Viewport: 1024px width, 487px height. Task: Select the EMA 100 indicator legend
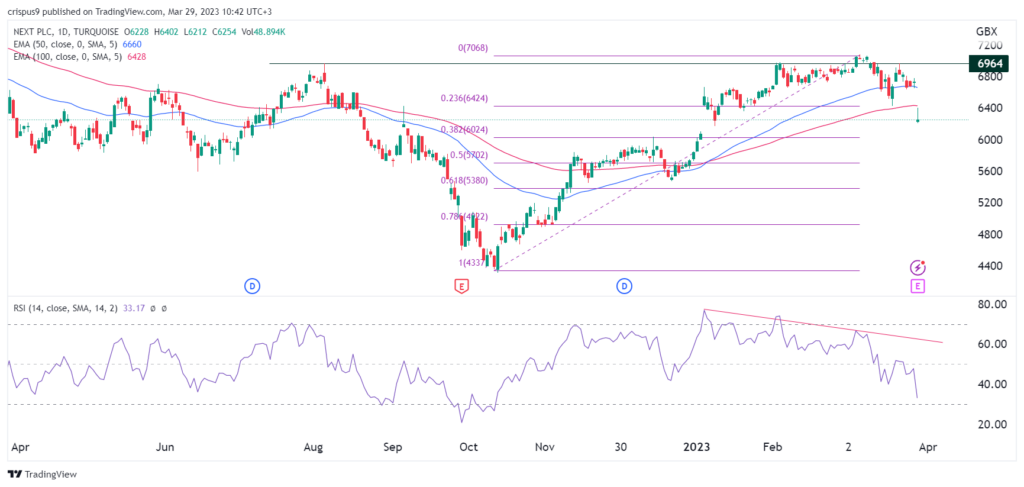coord(67,55)
